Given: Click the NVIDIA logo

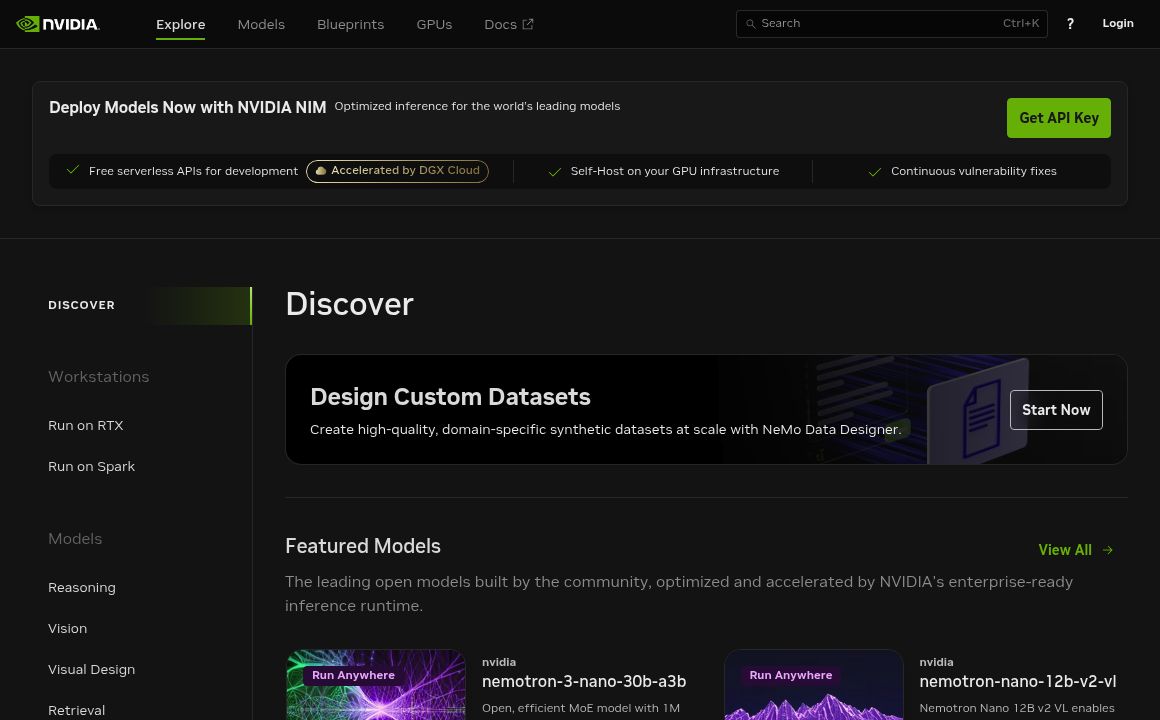Looking at the screenshot, I should (x=57, y=23).
